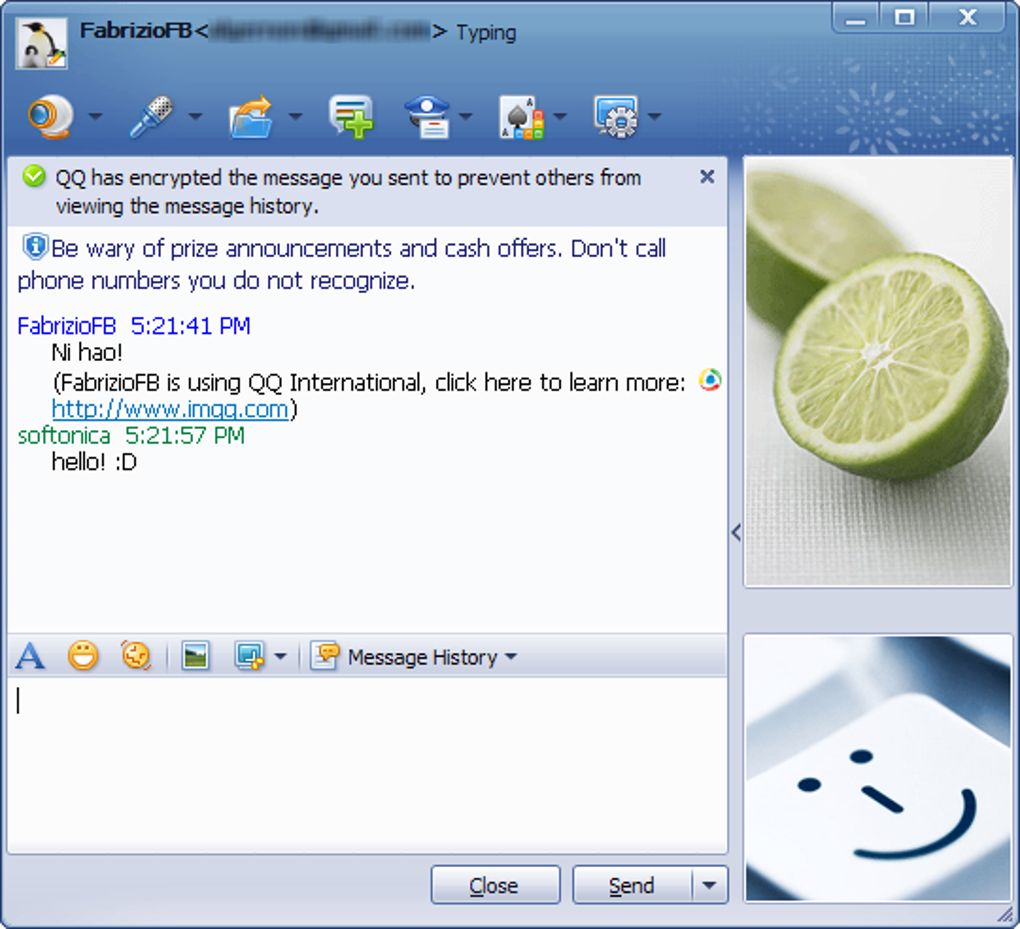Maximize the chat window
1020x929 pixels.
904,17
